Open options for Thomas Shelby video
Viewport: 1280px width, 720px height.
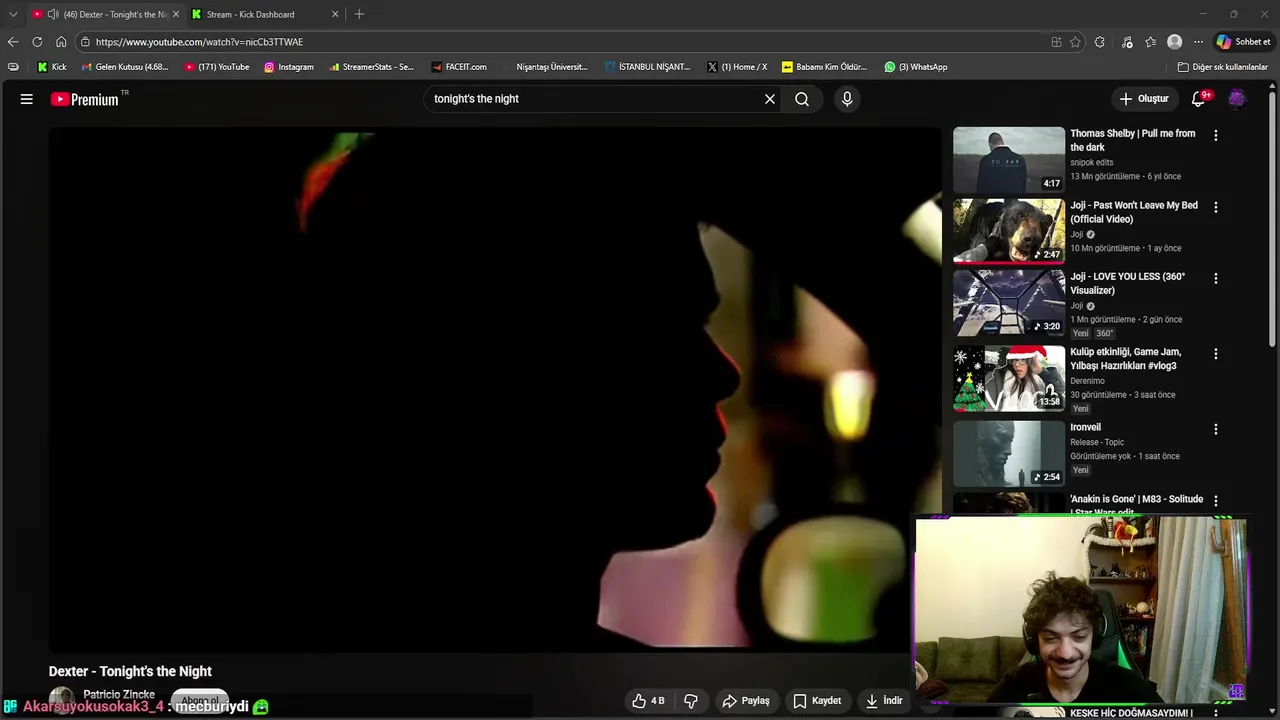(1216, 135)
